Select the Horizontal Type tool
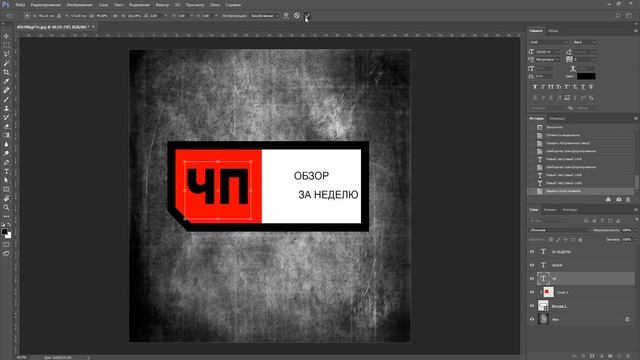 6,171
